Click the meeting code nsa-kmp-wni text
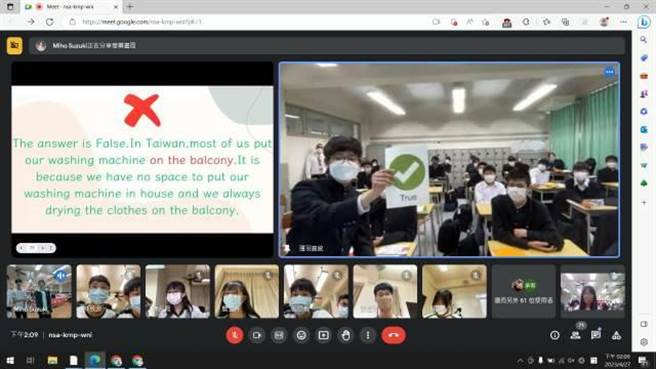Screen dimensions: 656x369 (70, 335)
